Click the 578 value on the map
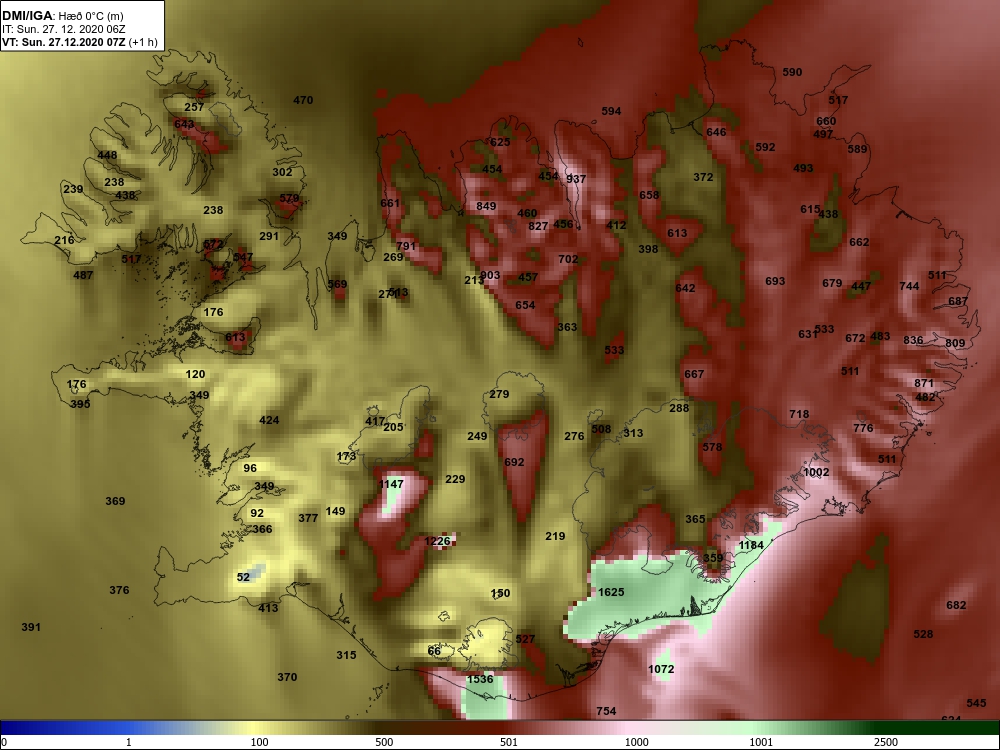 pyautogui.click(x=712, y=447)
